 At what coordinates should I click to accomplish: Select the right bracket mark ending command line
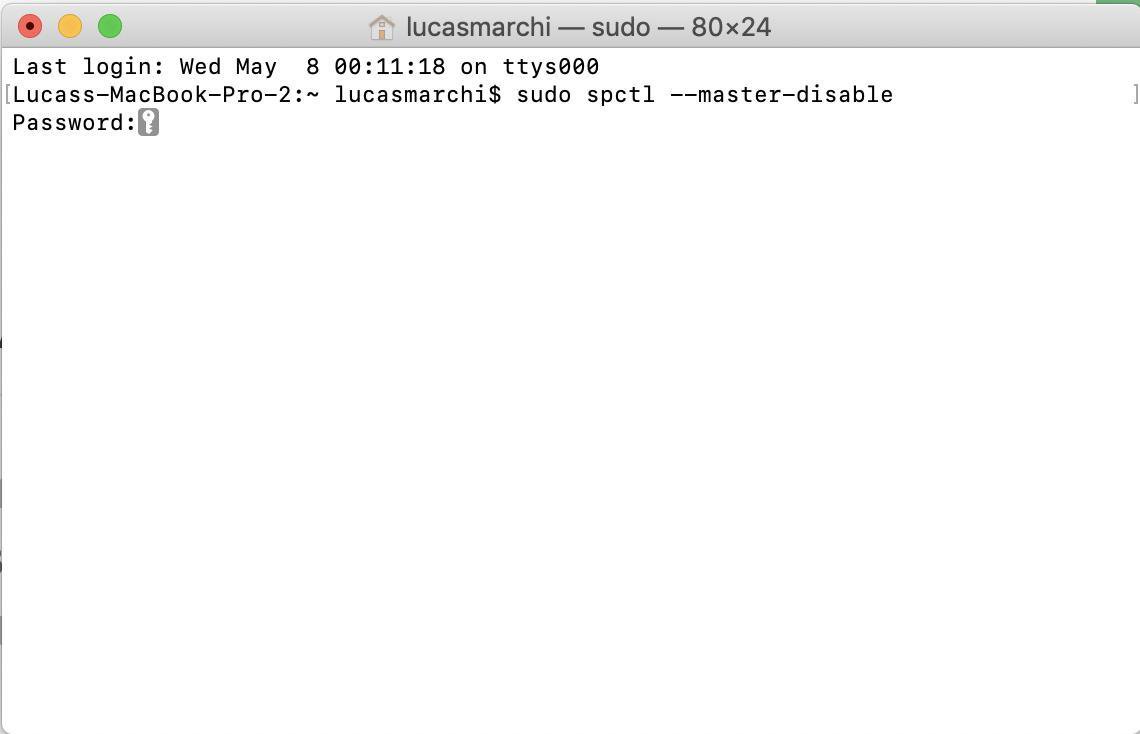tap(1136, 94)
